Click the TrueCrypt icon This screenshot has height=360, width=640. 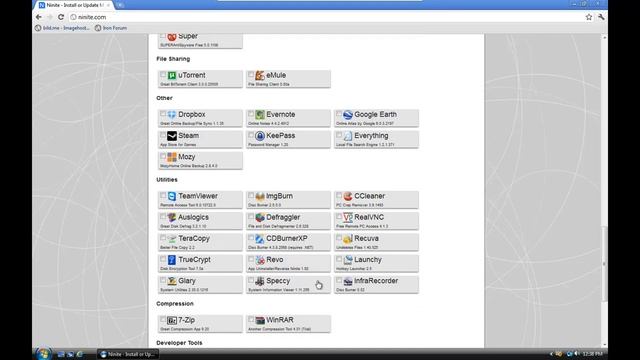click(172, 260)
